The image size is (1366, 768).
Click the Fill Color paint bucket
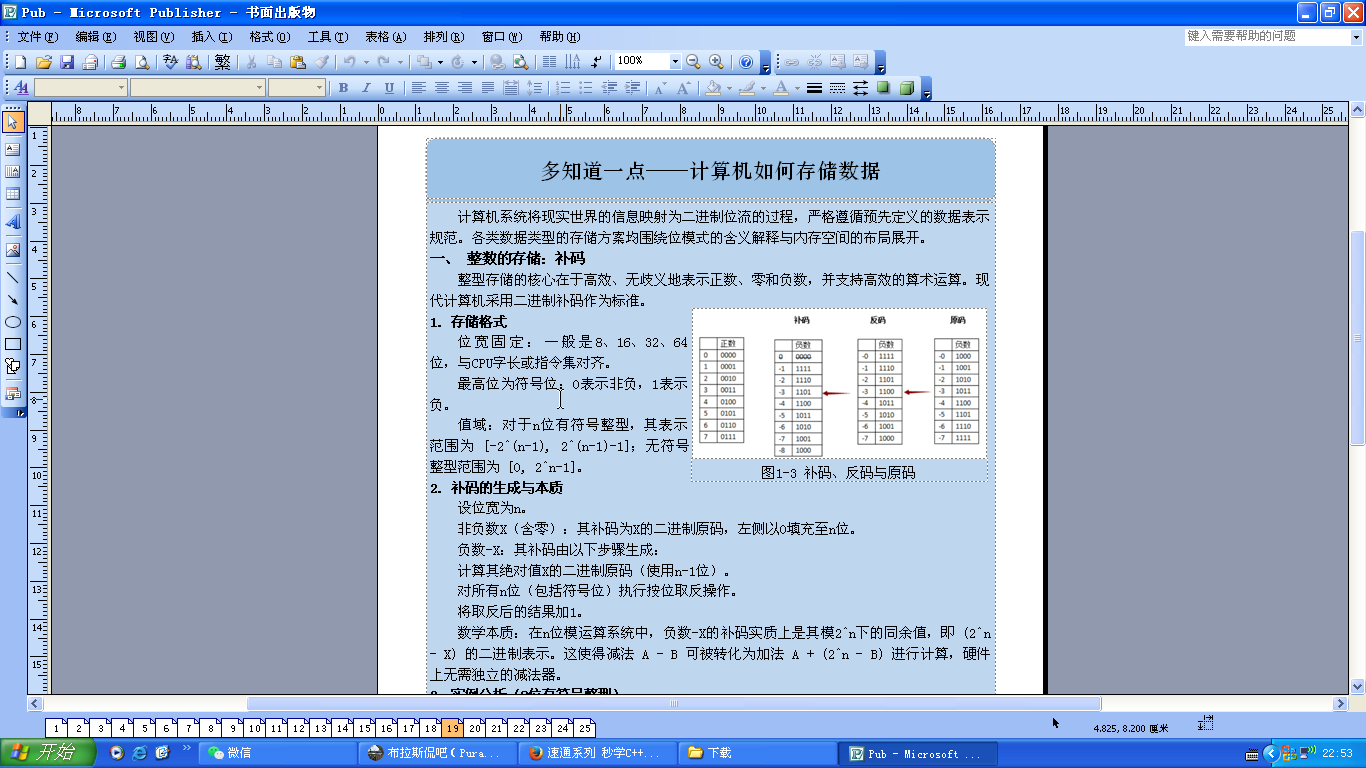[712, 88]
